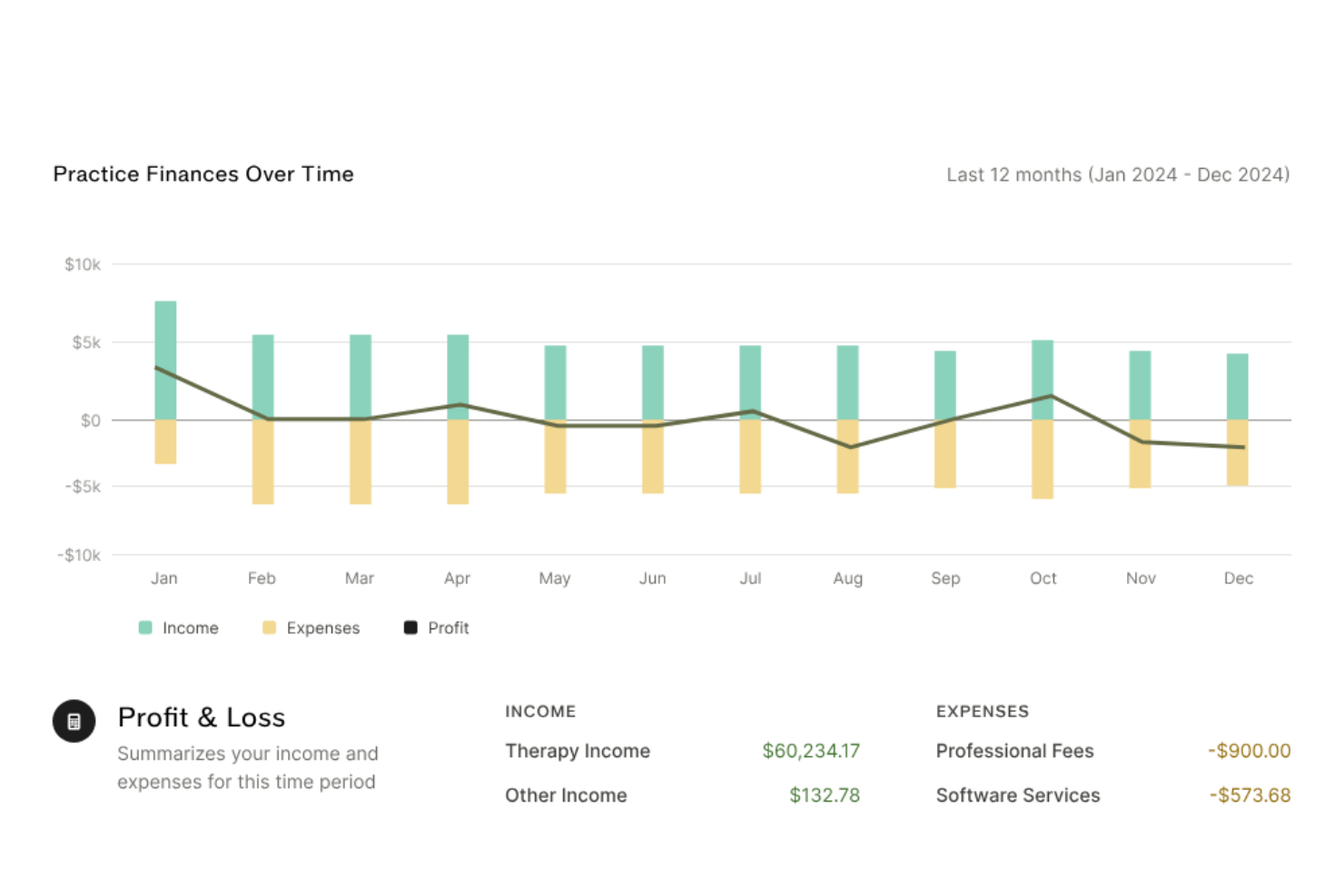Click the Aug point on the Profit line
Screen dimensions: 1344x896
tap(848, 446)
